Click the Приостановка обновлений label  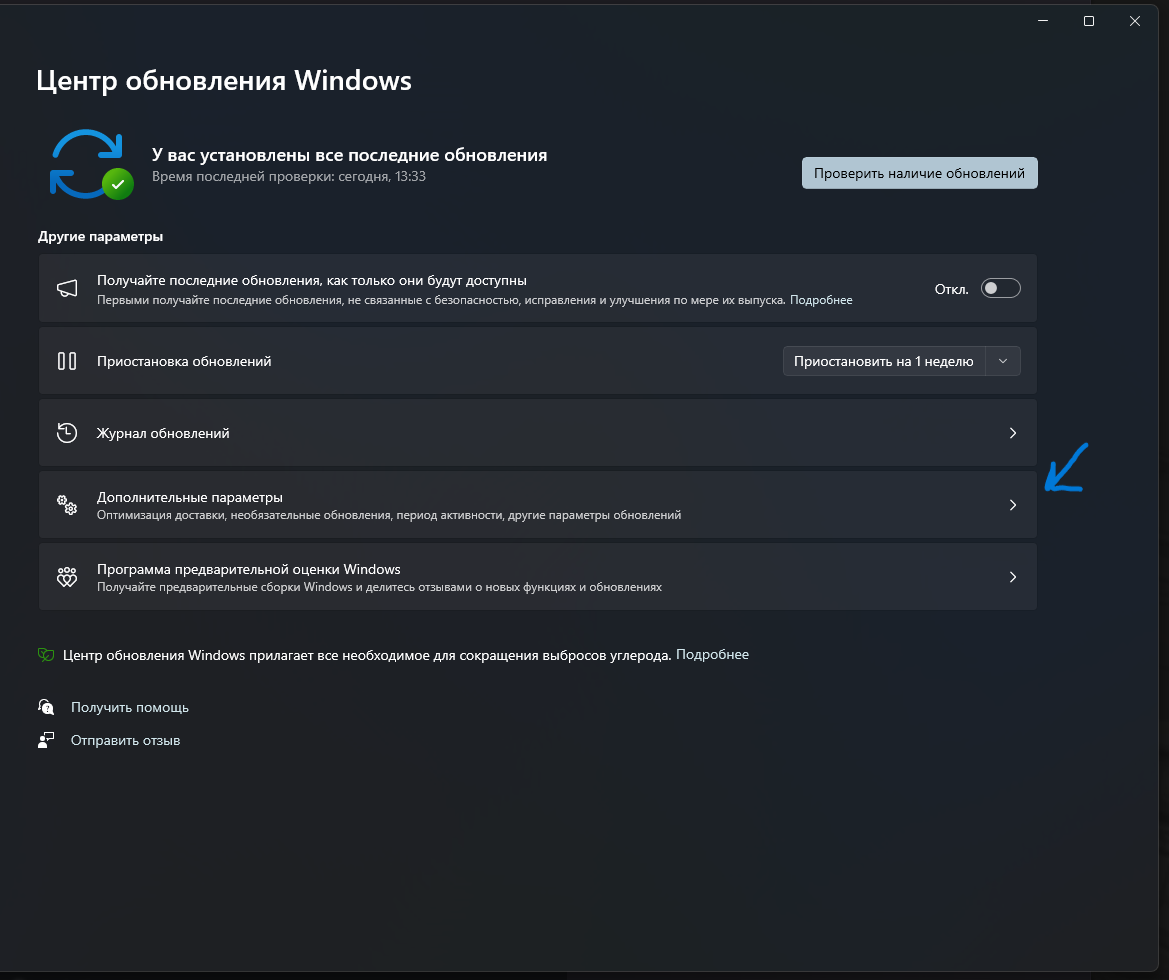point(184,361)
